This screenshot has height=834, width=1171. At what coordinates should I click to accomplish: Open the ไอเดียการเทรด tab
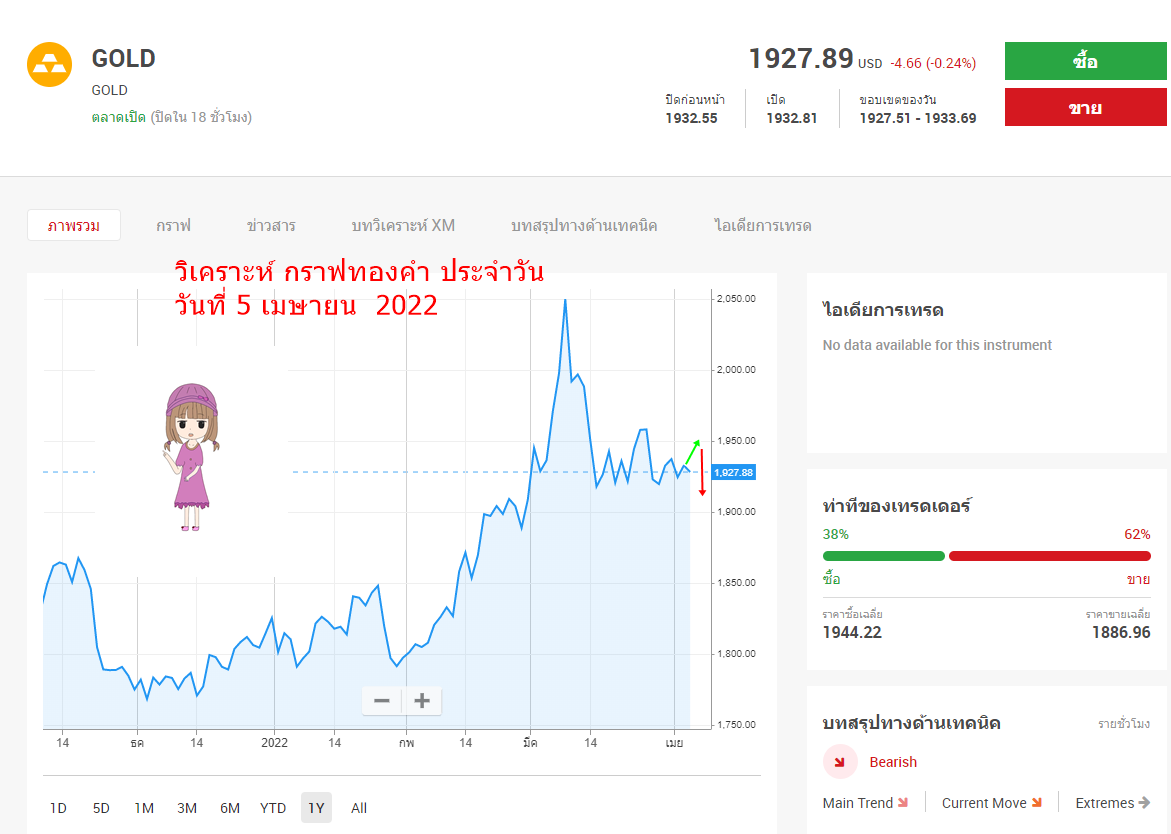pos(762,225)
